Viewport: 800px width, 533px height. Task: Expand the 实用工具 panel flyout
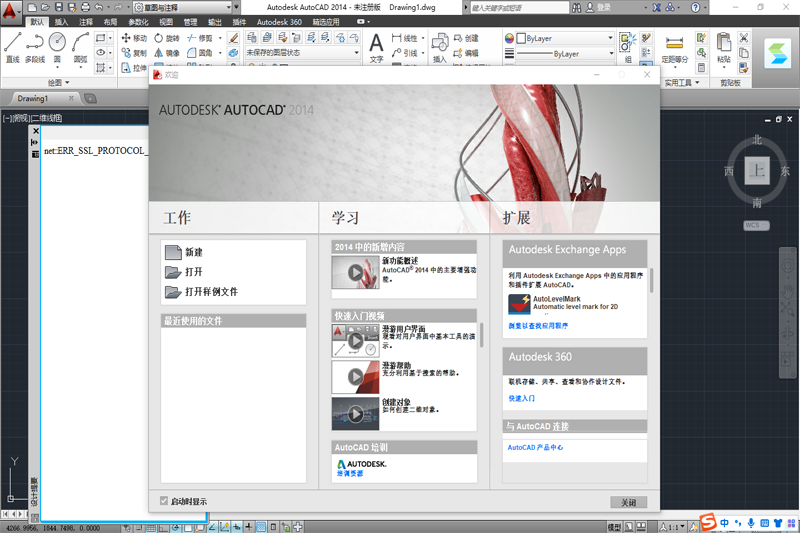682,83
